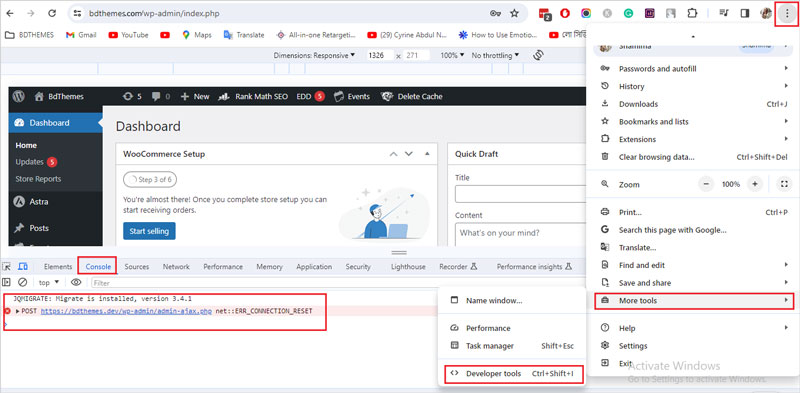
Task: Click the Grammarly extension icon
Action: tap(629, 14)
